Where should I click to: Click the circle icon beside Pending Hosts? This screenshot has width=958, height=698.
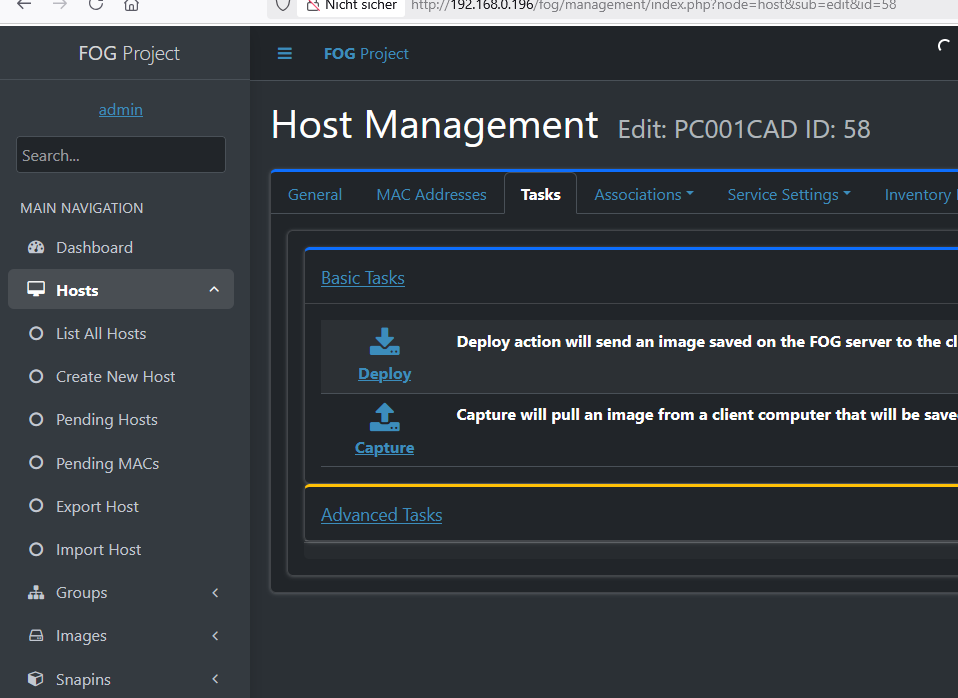tap(36, 419)
